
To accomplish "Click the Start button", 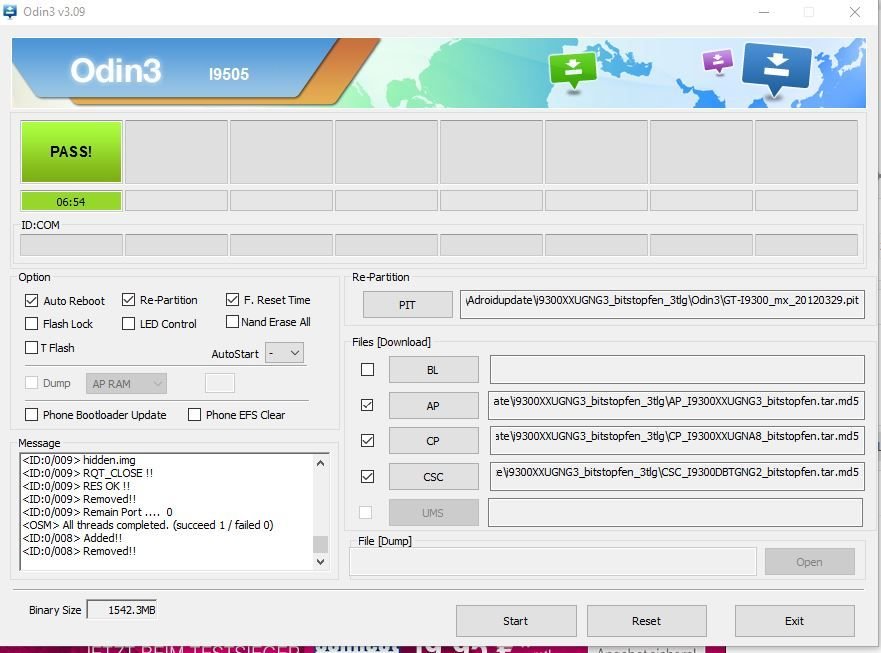I will coord(516,621).
